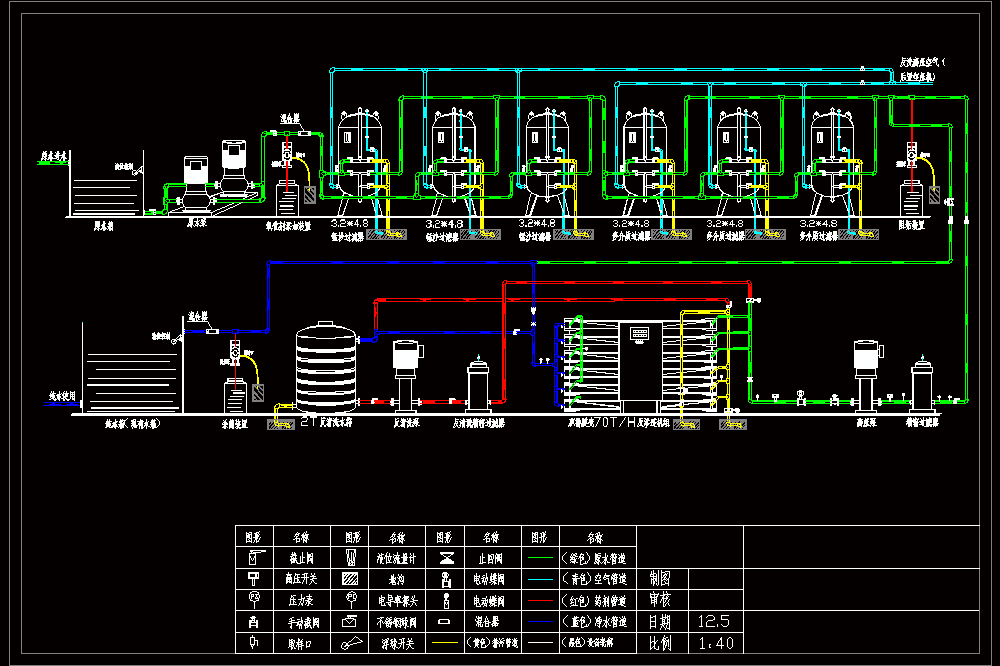Select the 电导率探头 conductivity probe symbol
This screenshot has width=1000, height=666.
(350, 600)
